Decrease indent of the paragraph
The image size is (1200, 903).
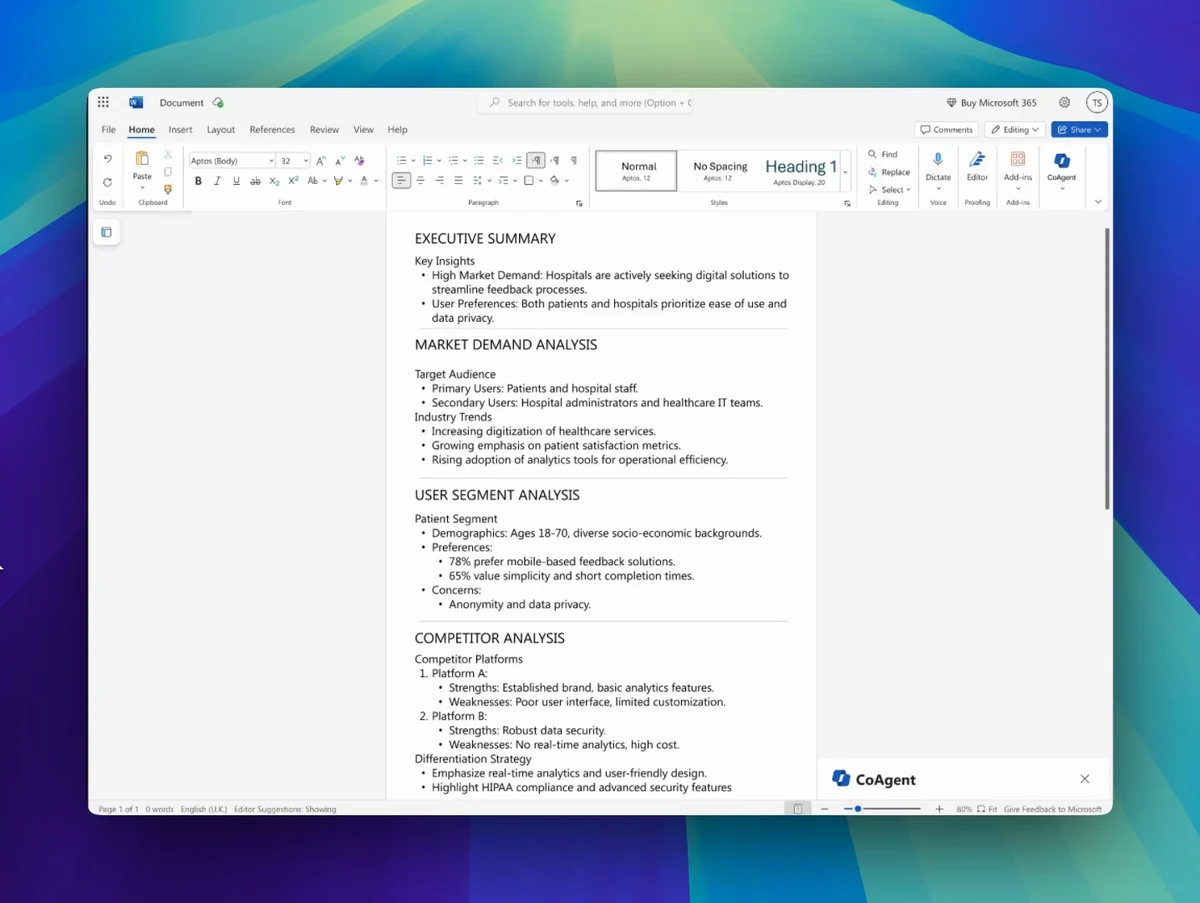tap(497, 160)
